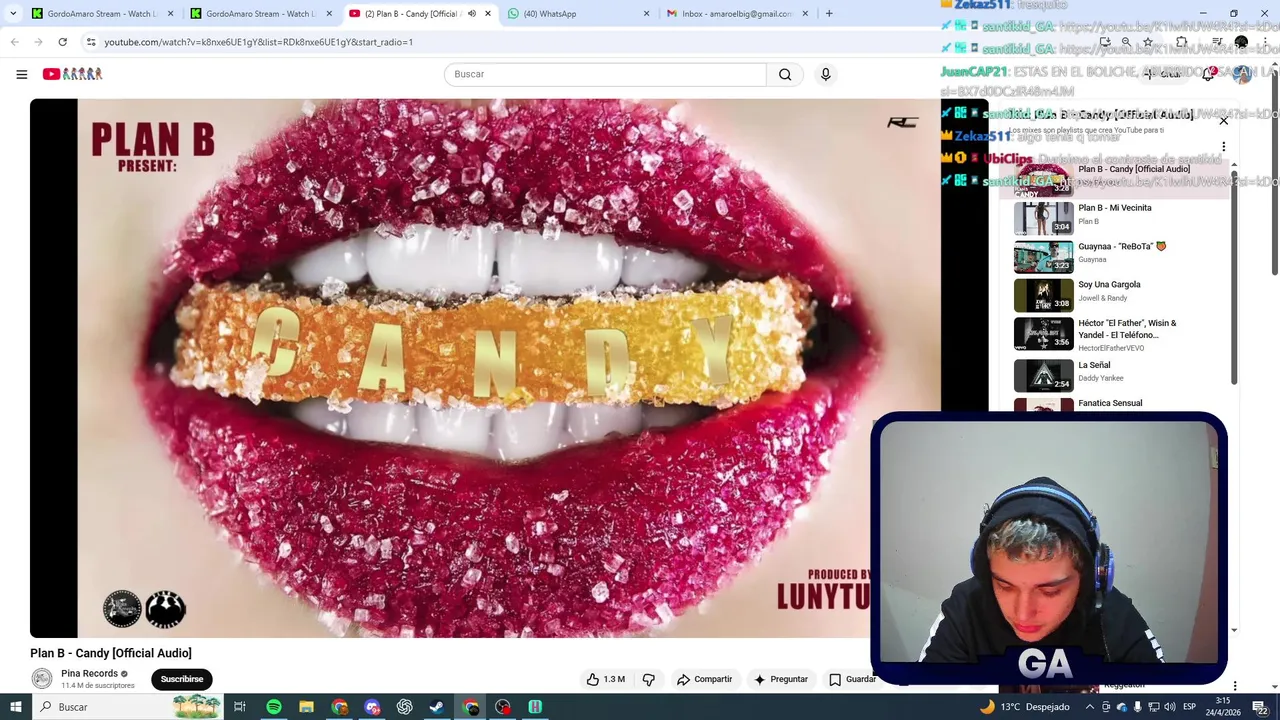Image resolution: width=1280 pixels, height=720 pixels.
Task: Dislike the video with thumbs down
Action: [x=648, y=679]
